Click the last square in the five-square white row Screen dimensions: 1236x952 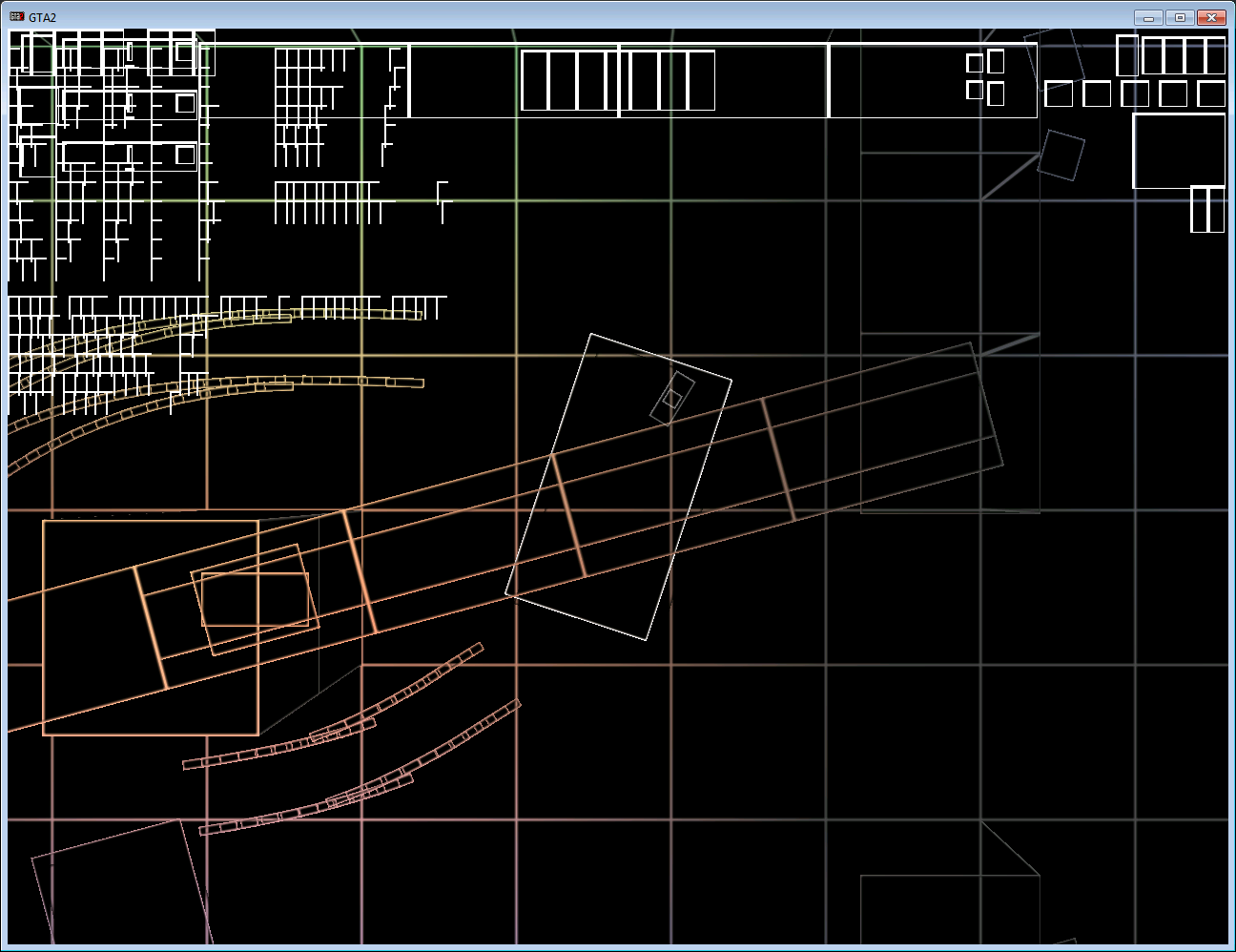click(x=1211, y=93)
